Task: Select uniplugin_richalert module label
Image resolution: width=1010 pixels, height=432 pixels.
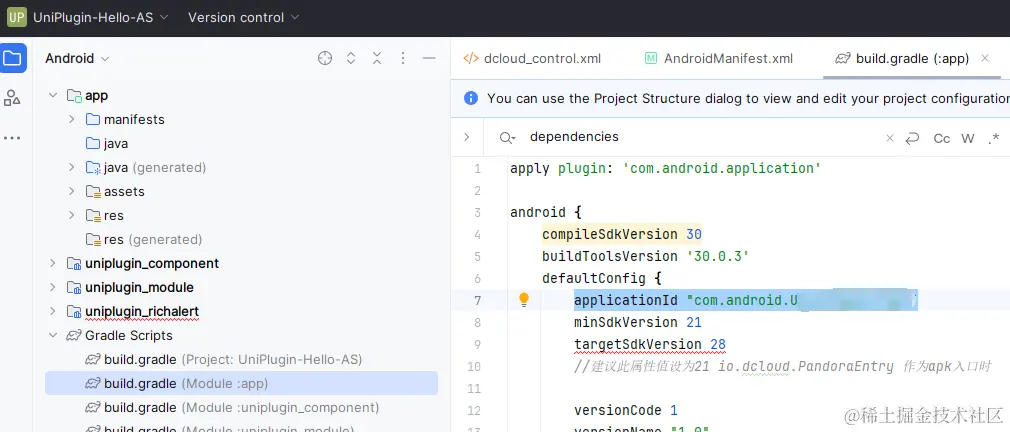Action: (142, 312)
